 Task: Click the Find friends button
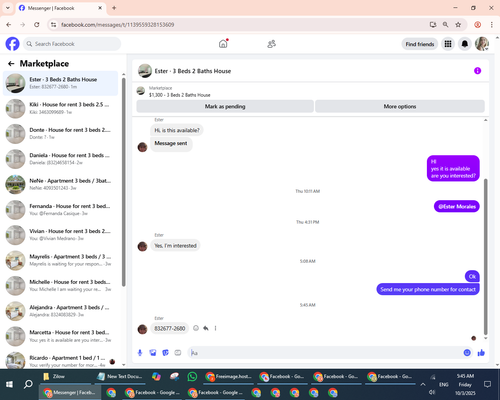(x=420, y=44)
